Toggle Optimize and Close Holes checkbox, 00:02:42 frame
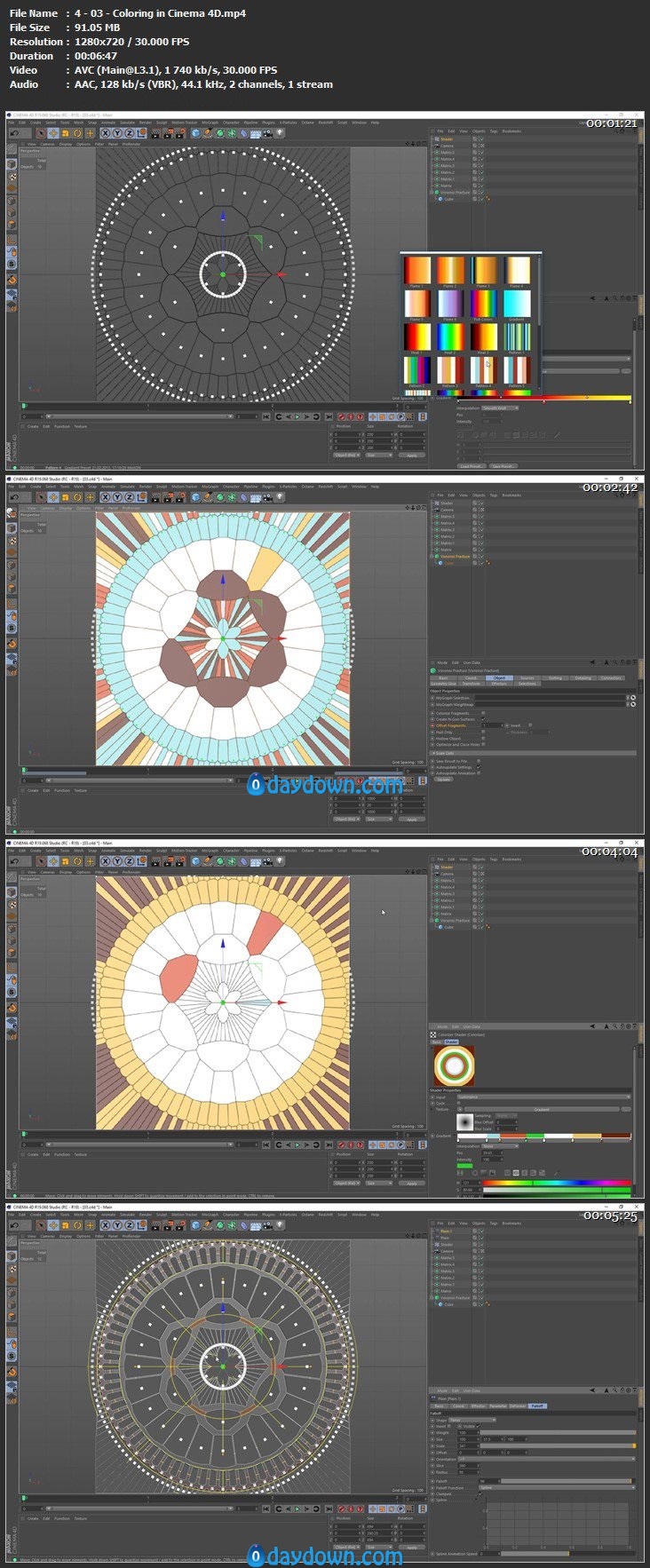Image resolution: width=650 pixels, height=1568 pixels. click(483, 744)
